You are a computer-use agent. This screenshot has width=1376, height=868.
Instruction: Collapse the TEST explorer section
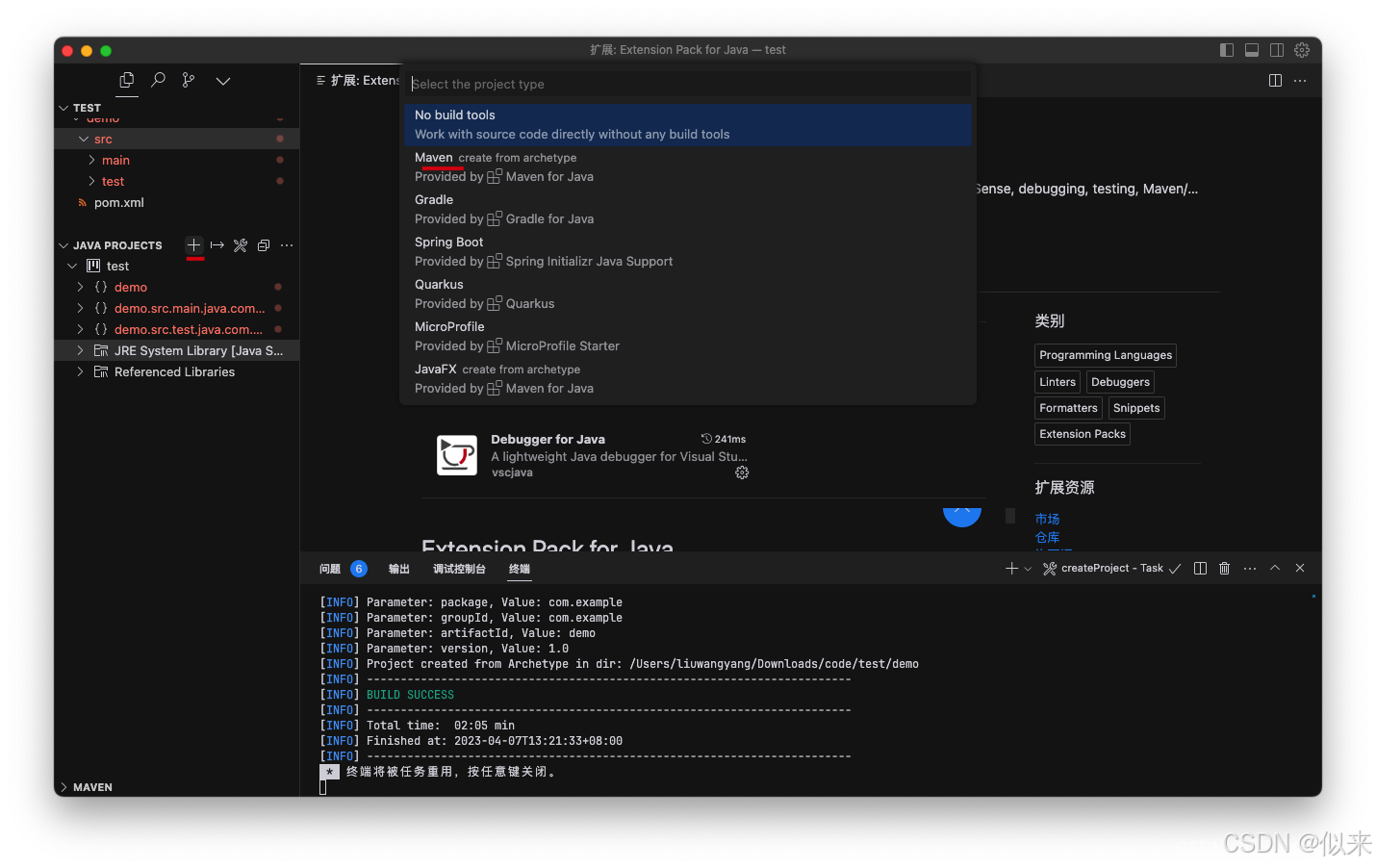tap(176, 108)
